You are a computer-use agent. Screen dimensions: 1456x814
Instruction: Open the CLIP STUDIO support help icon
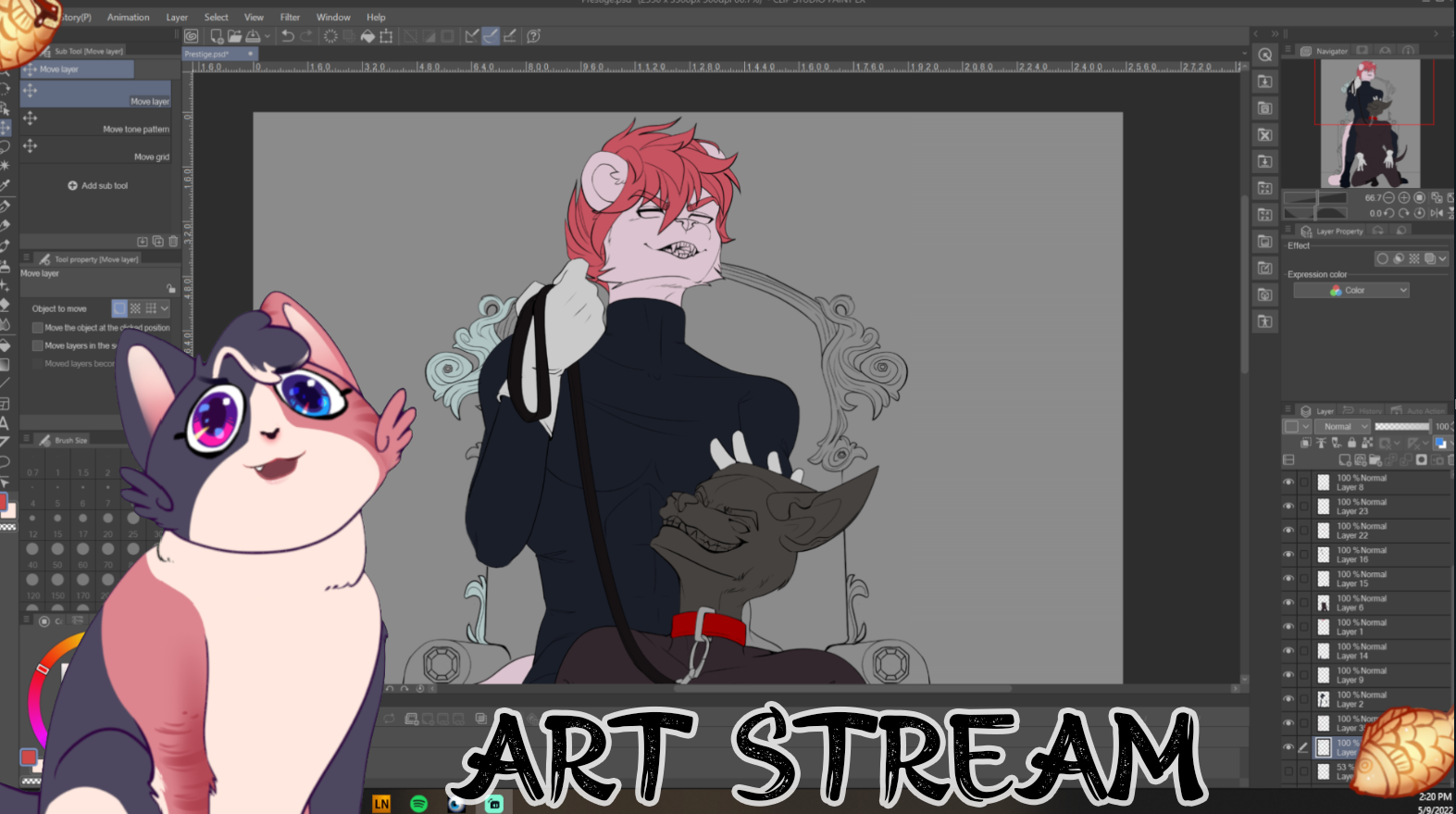(x=533, y=36)
